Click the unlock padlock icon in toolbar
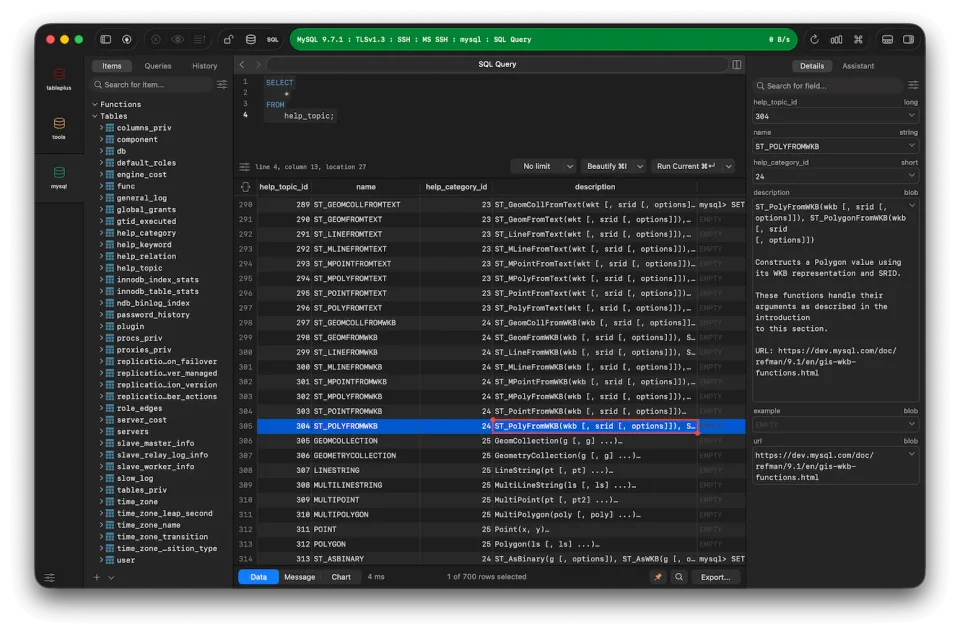Viewport: 960px width, 634px height. click(x=228, y=39)
